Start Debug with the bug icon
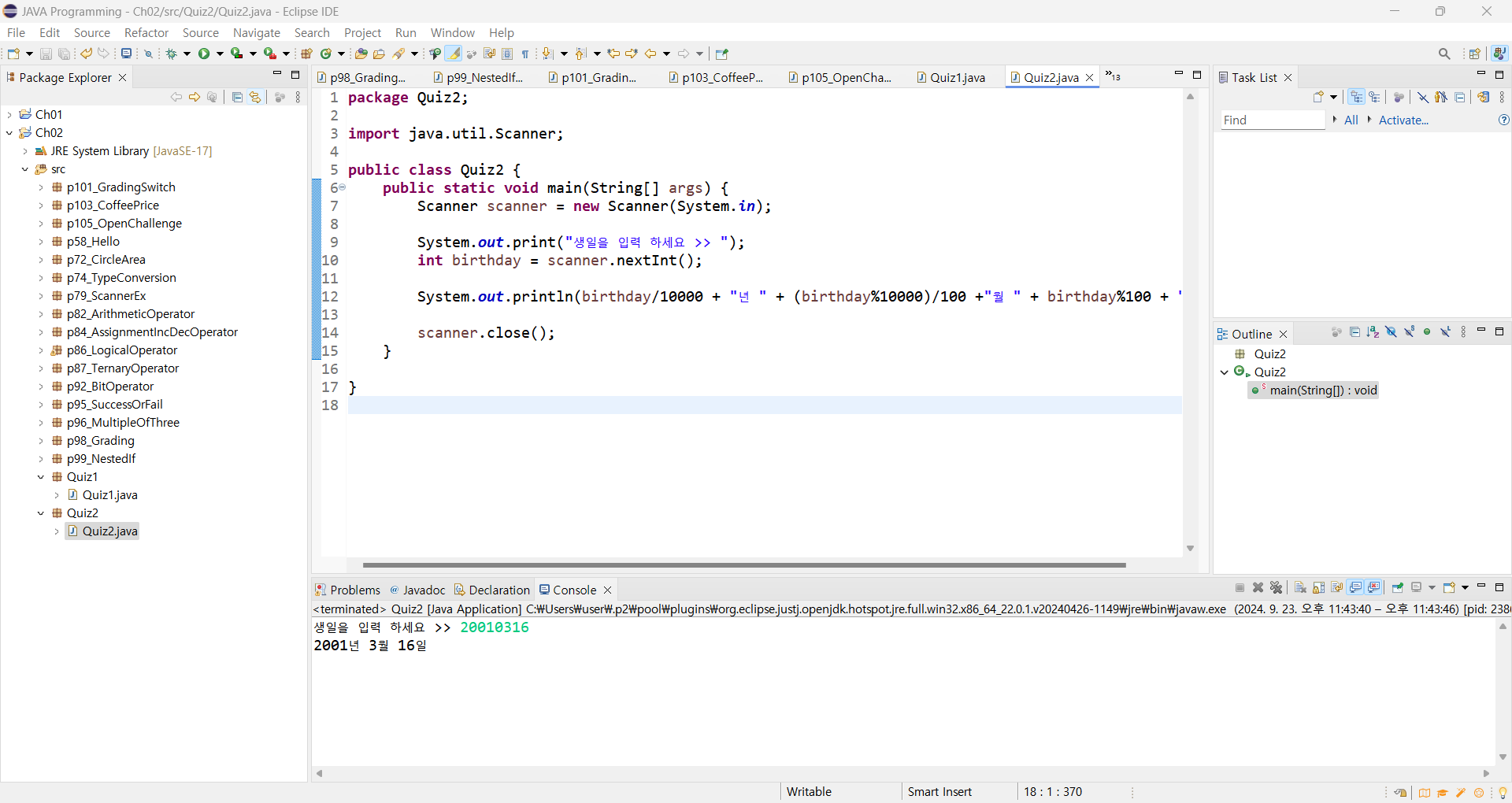 [171, 54]
